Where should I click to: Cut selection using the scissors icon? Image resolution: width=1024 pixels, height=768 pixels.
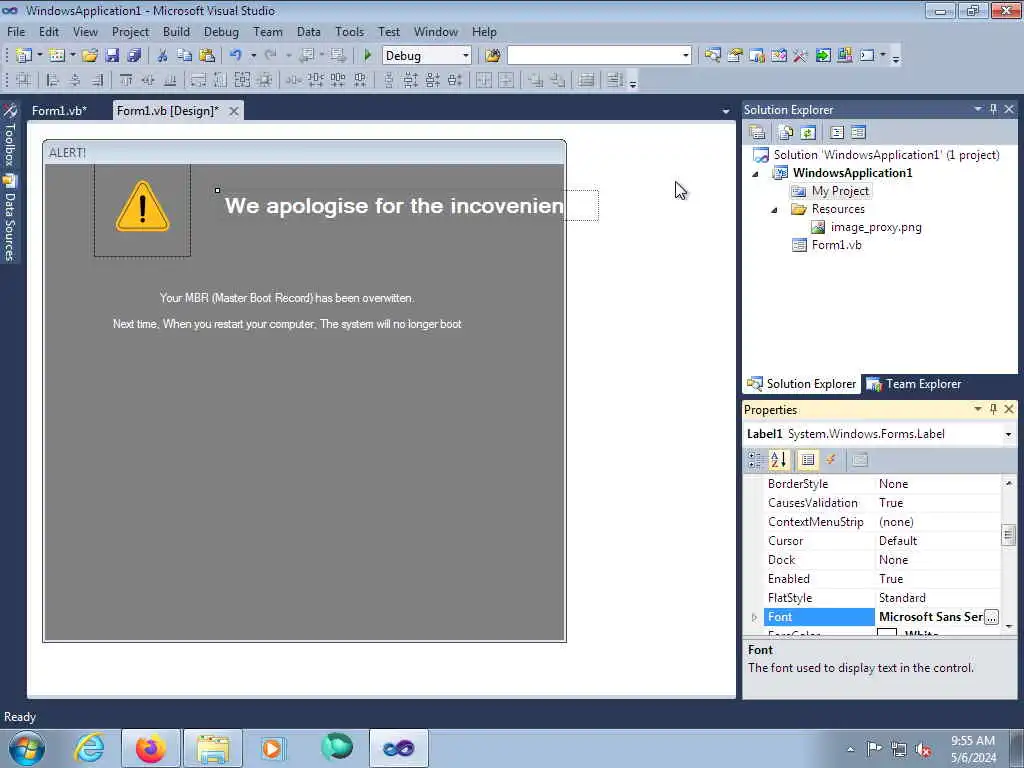point(163,56)
